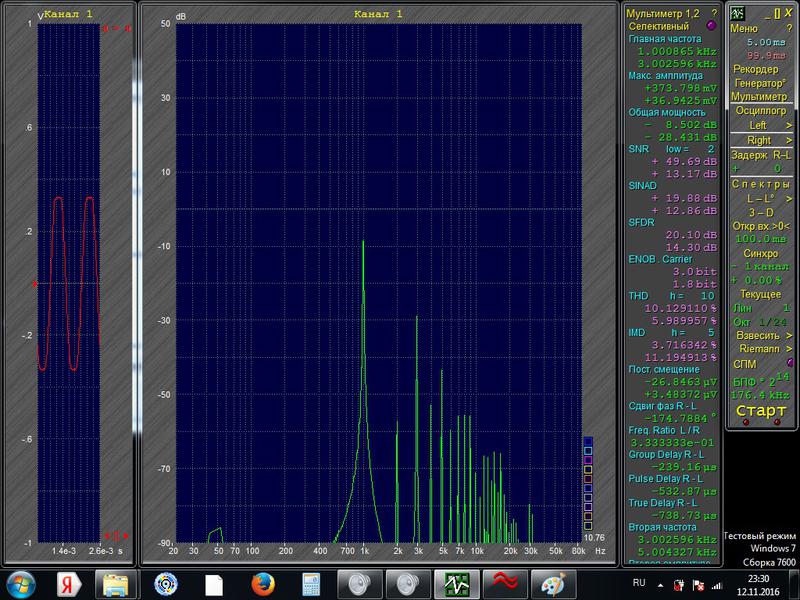Click the left red indicator under Старт
This screenshot has width=800, height=600.
coord(745,422)
